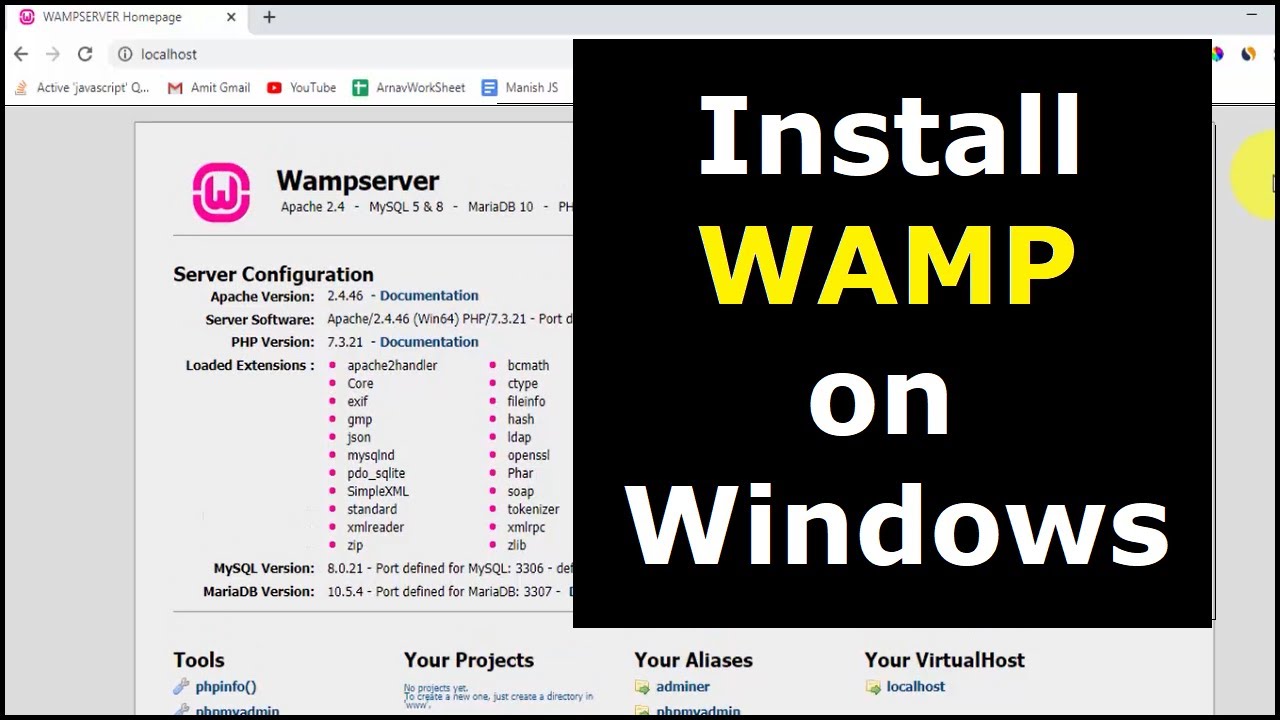This screenshot has height=720, width=1280.
Task: Open the ArnavWorkSheet bookmark
Action: [x=408, y=88]
